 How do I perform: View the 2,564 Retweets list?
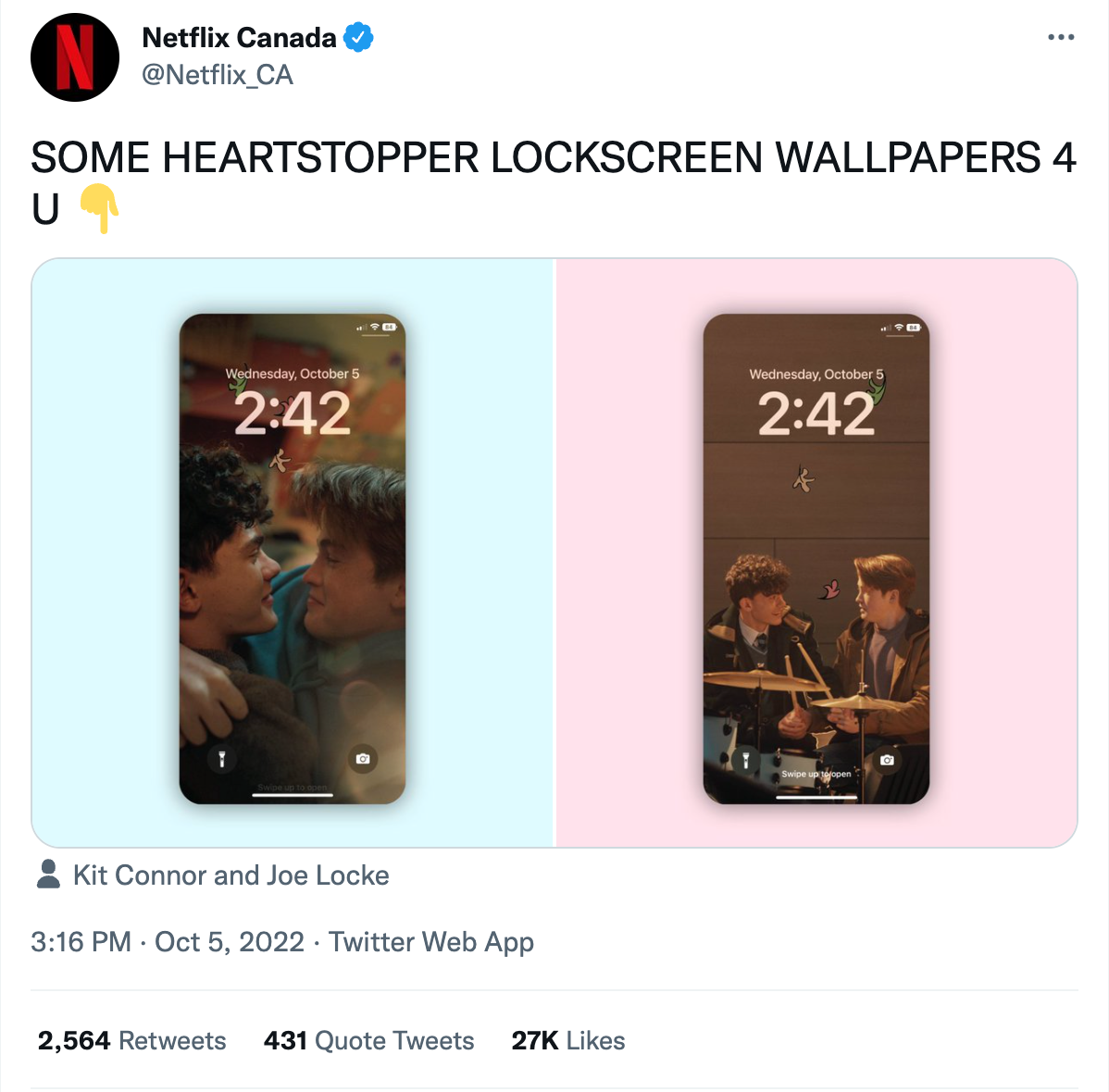pyautogui.click(x=131, y=1041)
